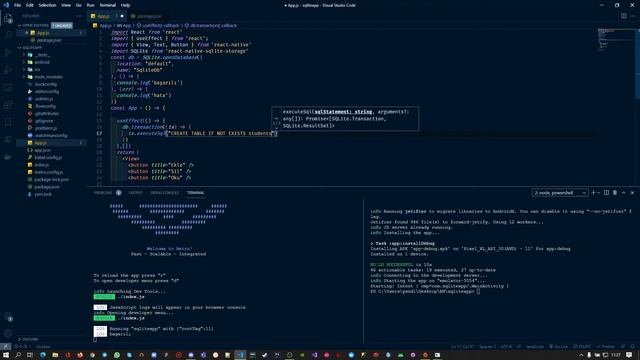This screenshot has height=360, width=640.
Task: Click the editor vertical scrollbar
Action: click(638, 63)
